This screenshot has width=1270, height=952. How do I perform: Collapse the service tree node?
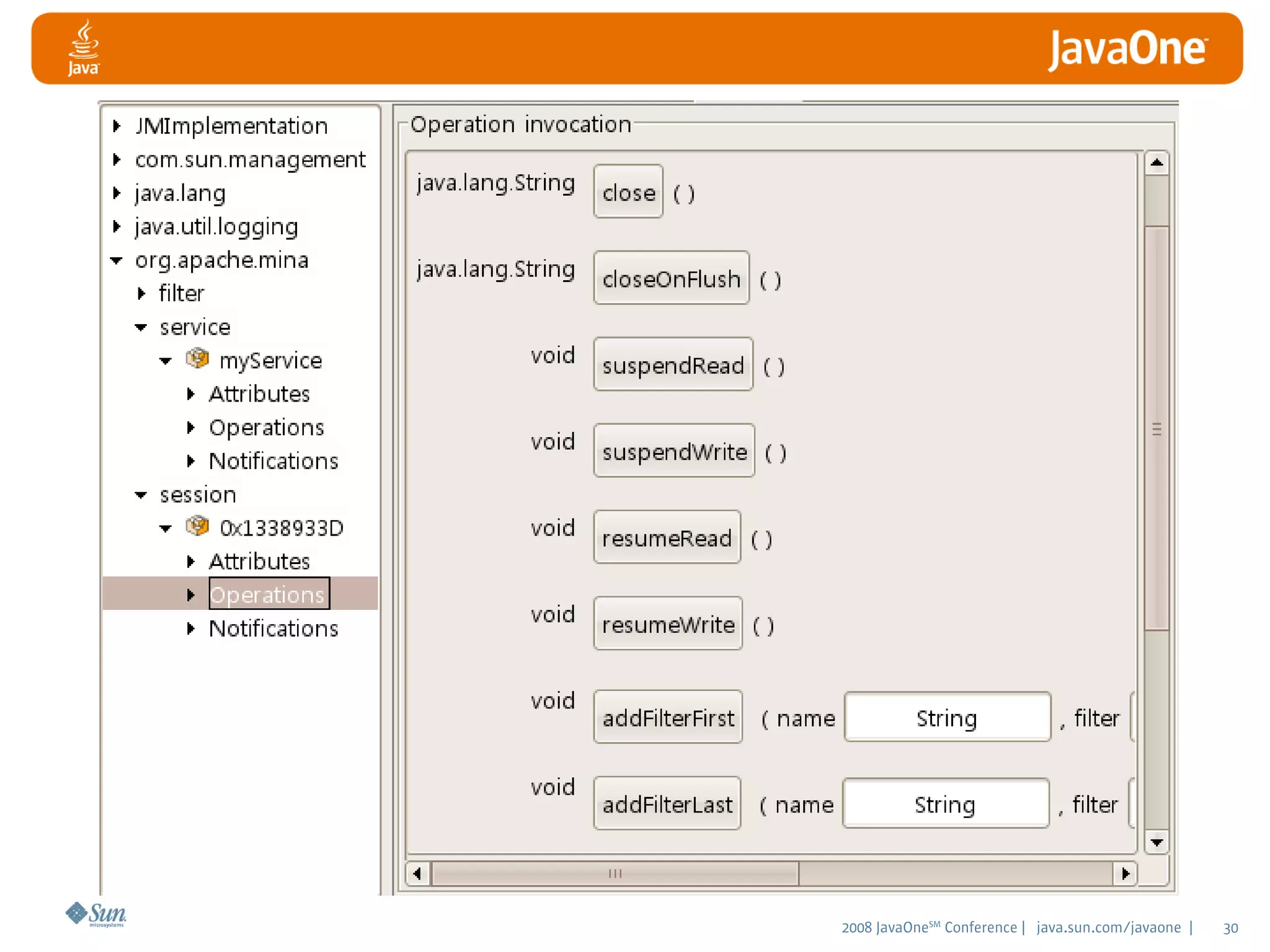pyautogui.click(x=141, y=327)
